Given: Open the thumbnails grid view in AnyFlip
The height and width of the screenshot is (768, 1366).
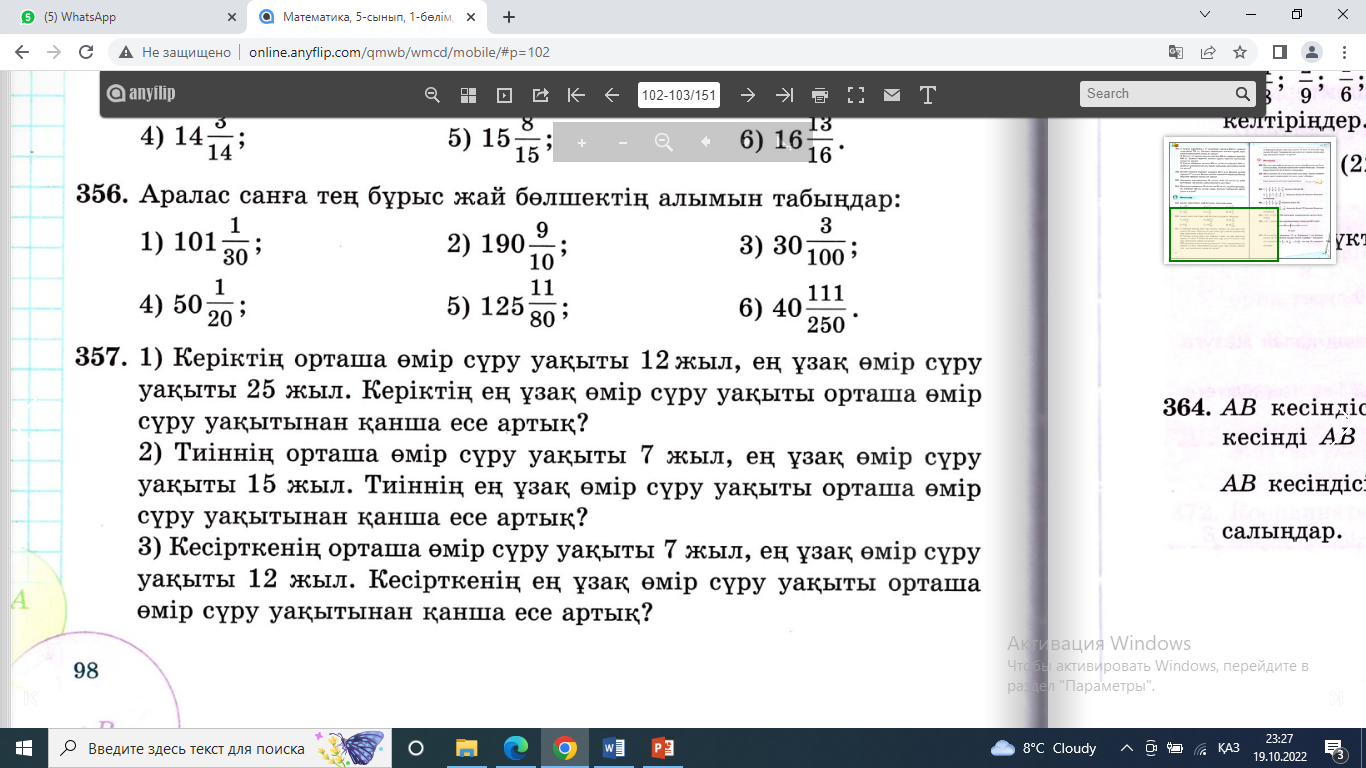Looking at the screenshot, I should tap(468, 95).
